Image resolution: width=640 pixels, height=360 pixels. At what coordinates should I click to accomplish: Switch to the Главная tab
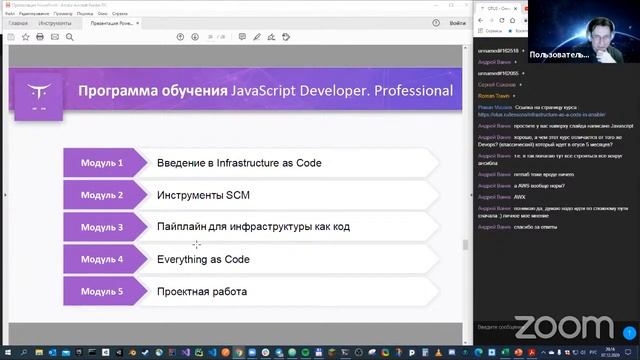18,23
